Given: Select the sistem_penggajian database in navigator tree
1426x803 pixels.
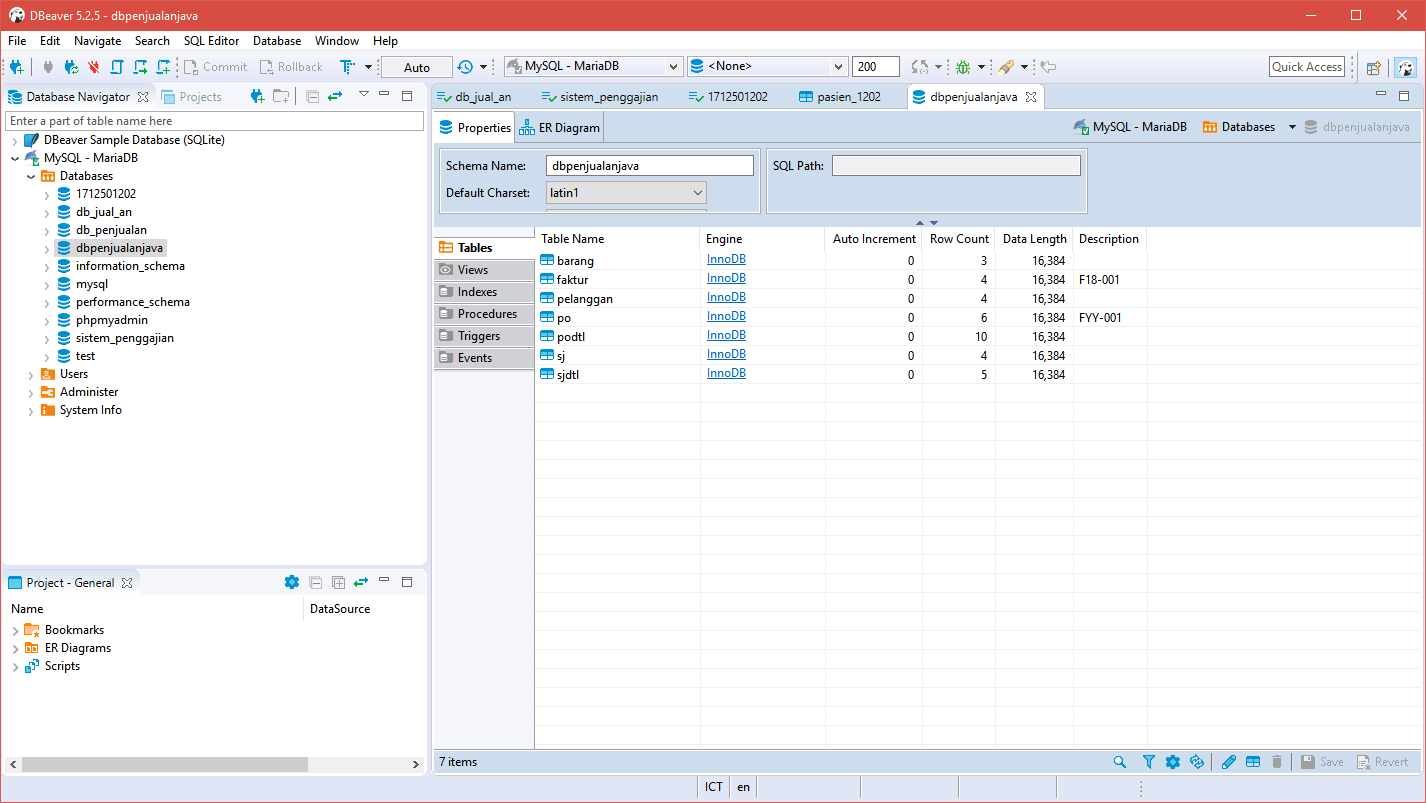Looking at the screenshot, I should coord(124,338).
